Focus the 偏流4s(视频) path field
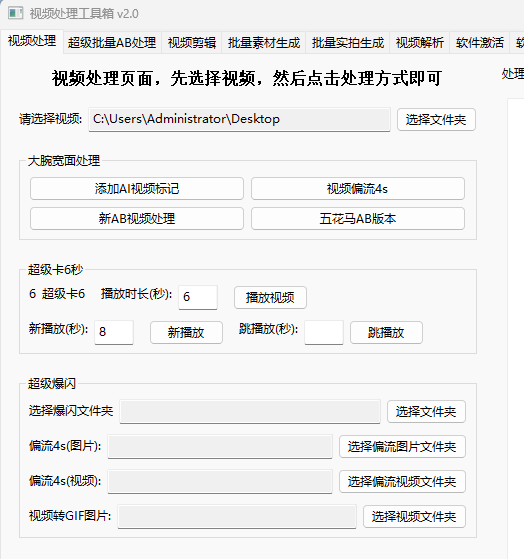The image size is (524, 559). click(220, 481)
